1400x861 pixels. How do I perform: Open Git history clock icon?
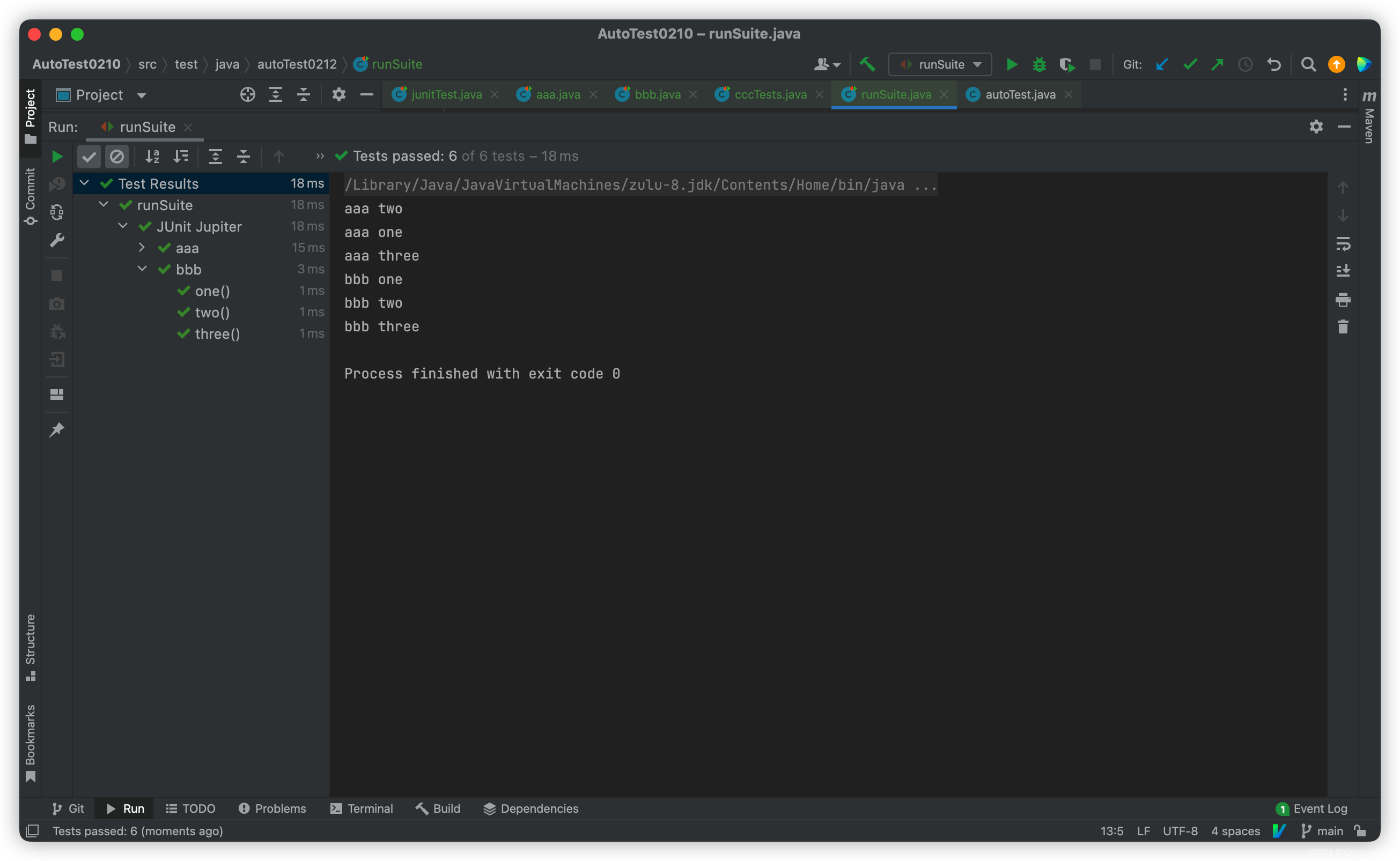1245,64
